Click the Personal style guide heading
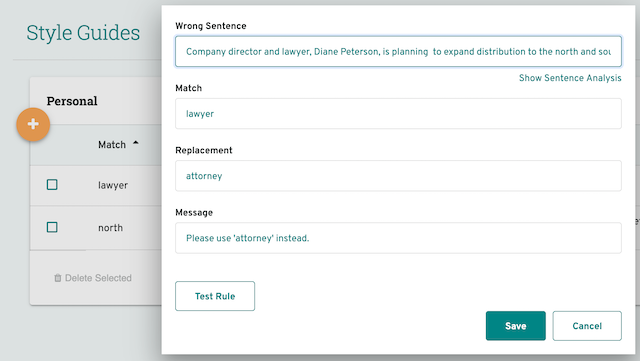This screenshot has width=640, height=361. tap(72, 101)
